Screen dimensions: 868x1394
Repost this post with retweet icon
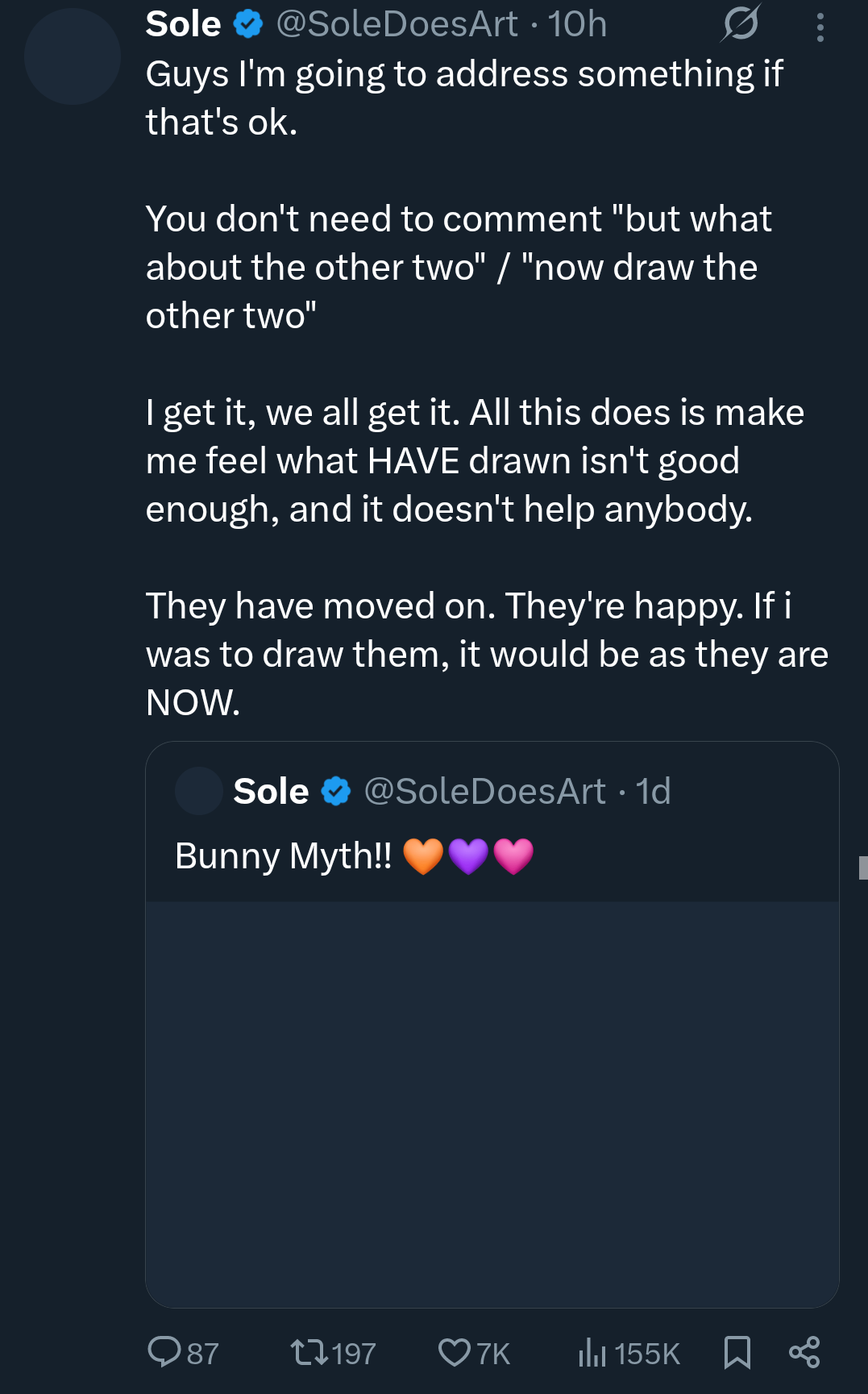tap(309, 1352)
